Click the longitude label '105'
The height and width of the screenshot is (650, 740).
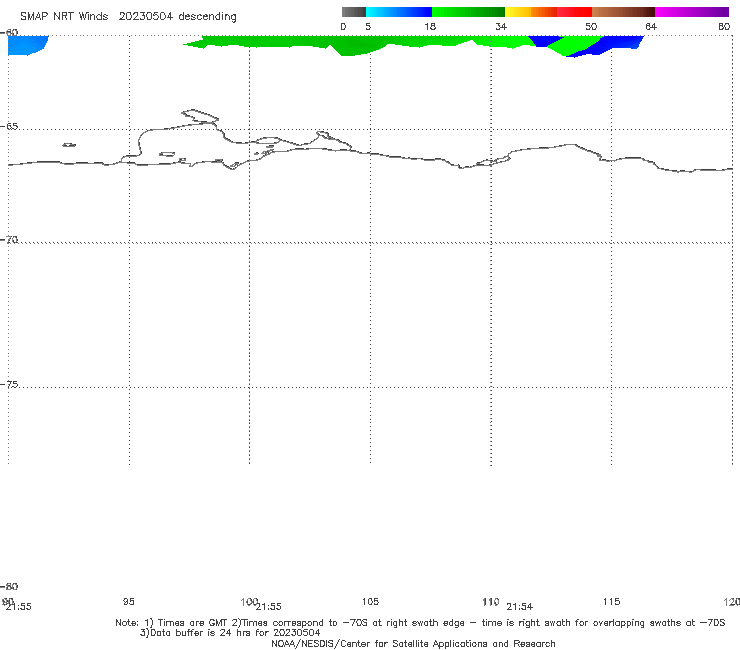(370, 601)
